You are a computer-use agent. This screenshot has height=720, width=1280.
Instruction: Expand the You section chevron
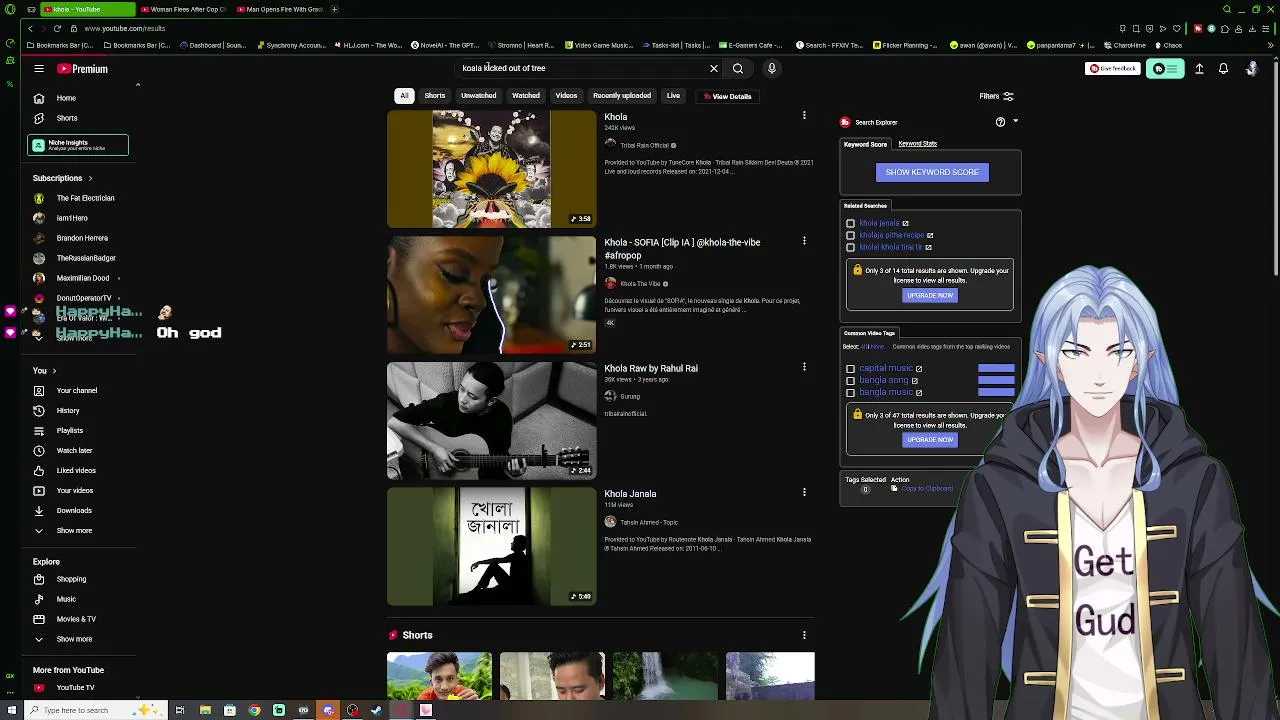click(x=54, y=371)
